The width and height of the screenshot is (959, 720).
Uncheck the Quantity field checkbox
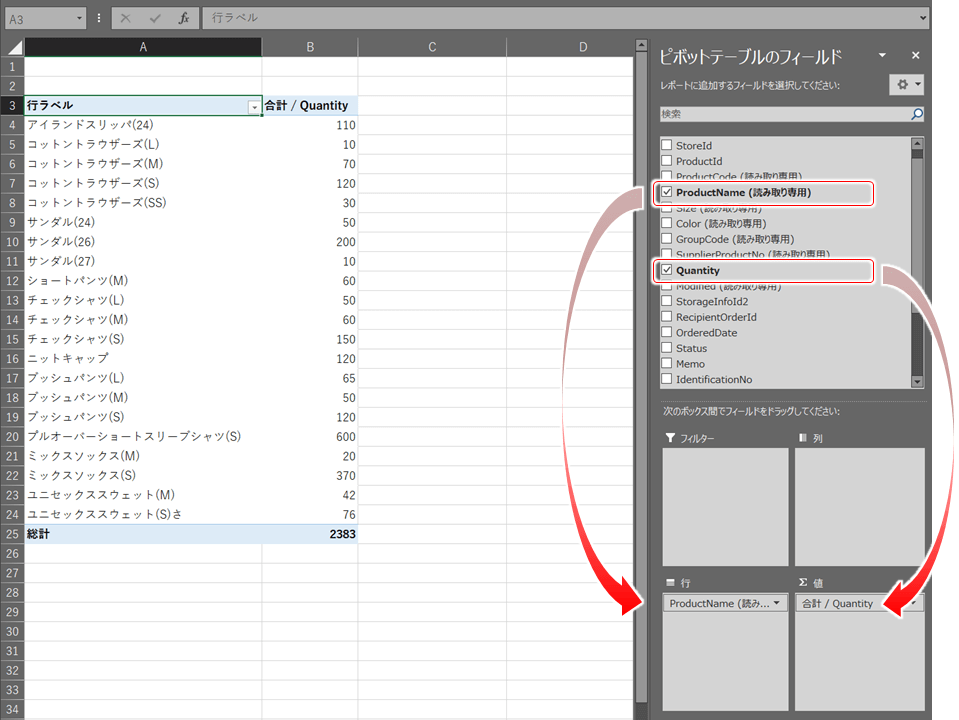point(667,270)
